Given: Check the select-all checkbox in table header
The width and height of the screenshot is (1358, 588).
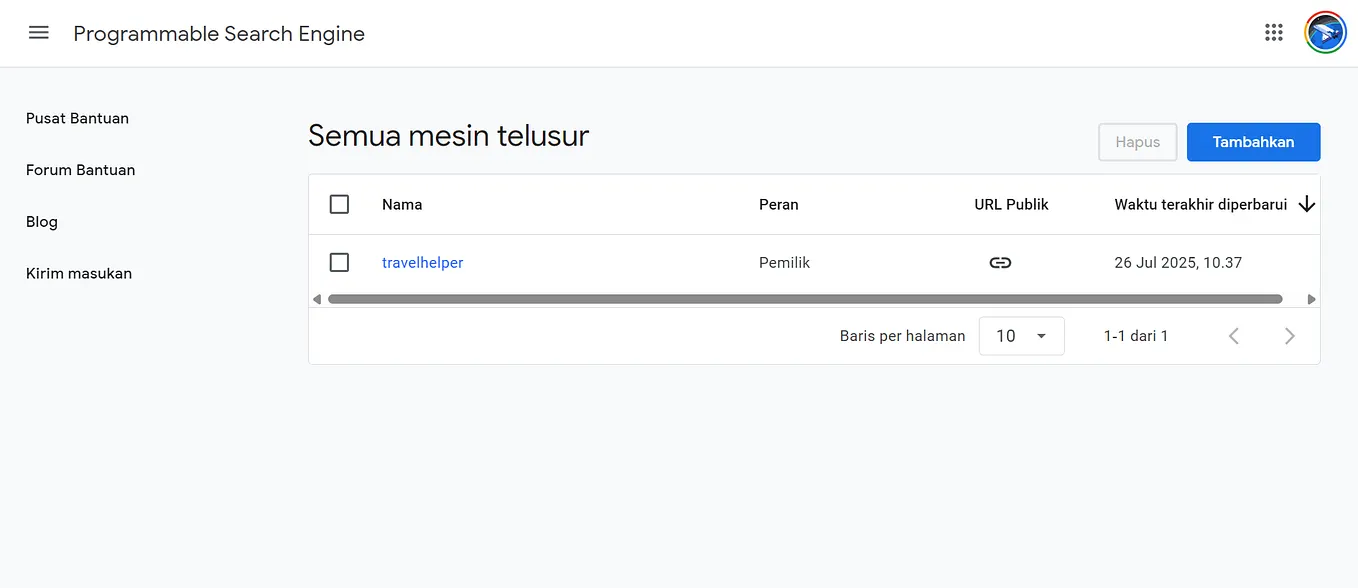Looking at the screenshot, I should (339, 204).
